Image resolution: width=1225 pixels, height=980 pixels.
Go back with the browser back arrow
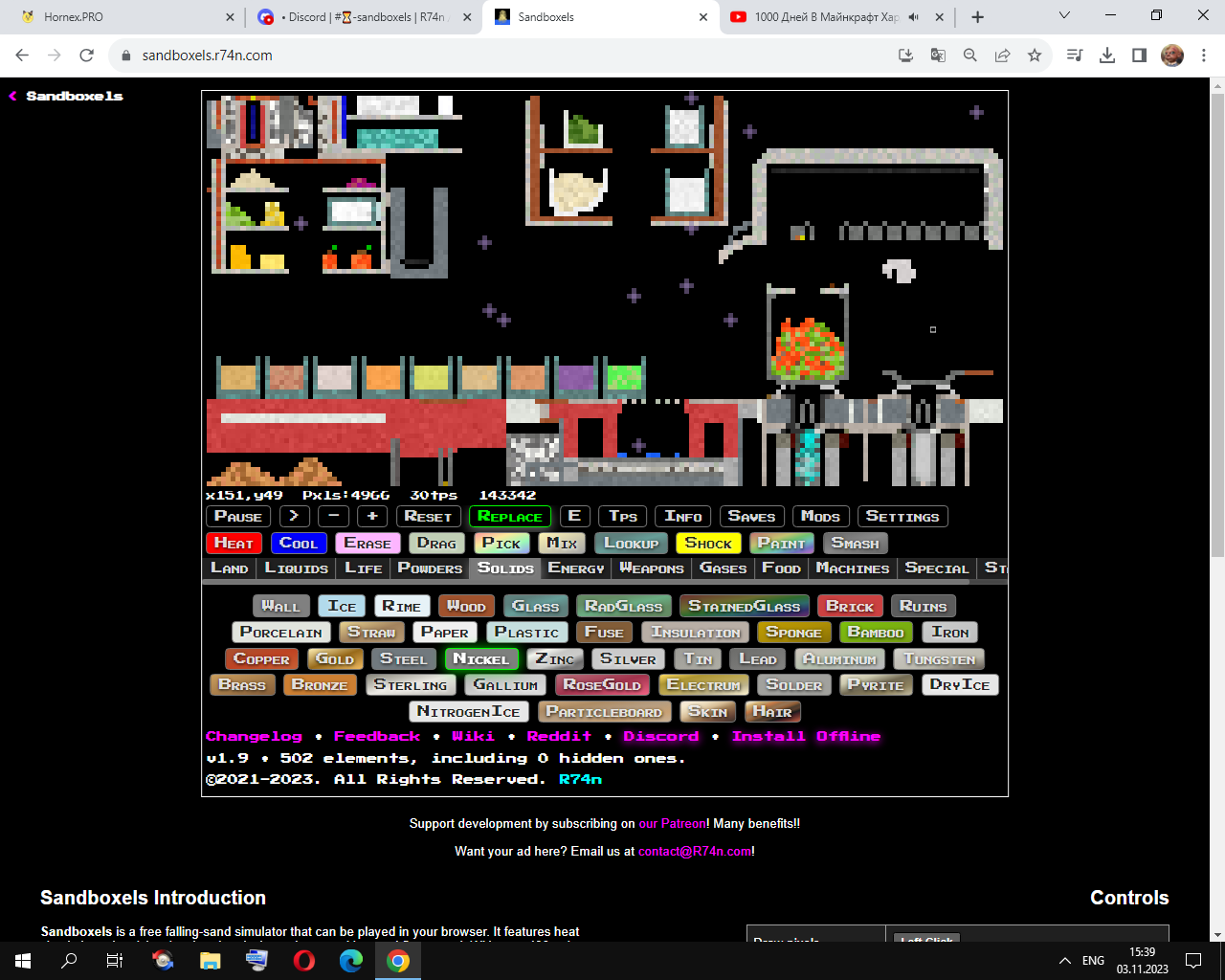tap(22, 56)
